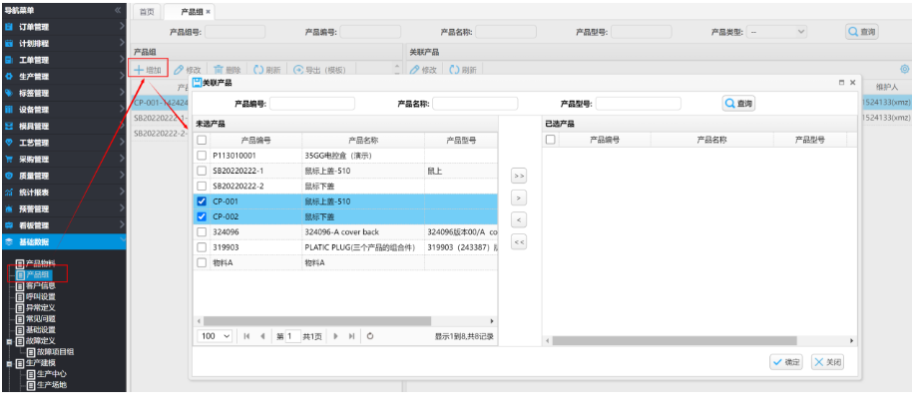This screenshot has height=395, width=915.
Task: Open 模具管理 menu section
Action: [x=63, y=126]
